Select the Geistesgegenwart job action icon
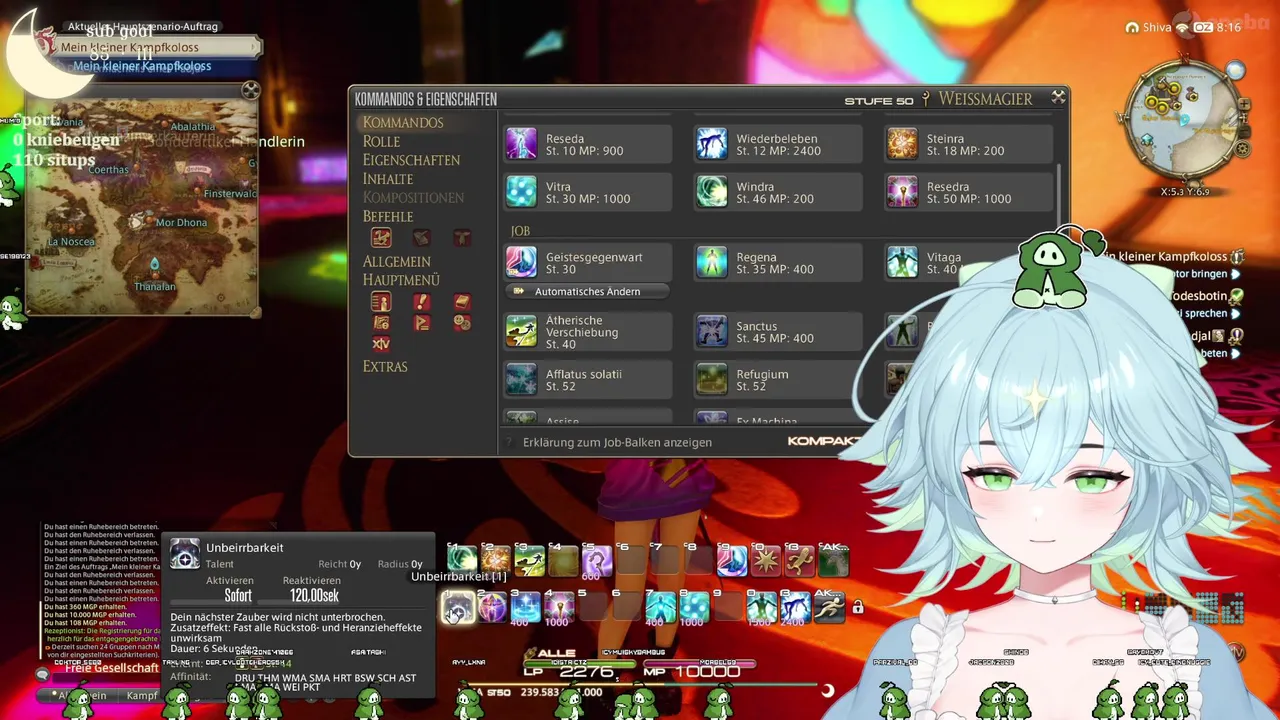Image resolution: width=1280 pixels, height=720 pixels. 521,262
